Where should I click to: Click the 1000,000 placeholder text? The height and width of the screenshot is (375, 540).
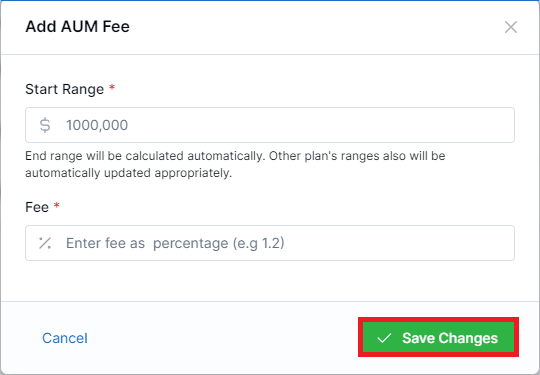(x=97, y=125)
